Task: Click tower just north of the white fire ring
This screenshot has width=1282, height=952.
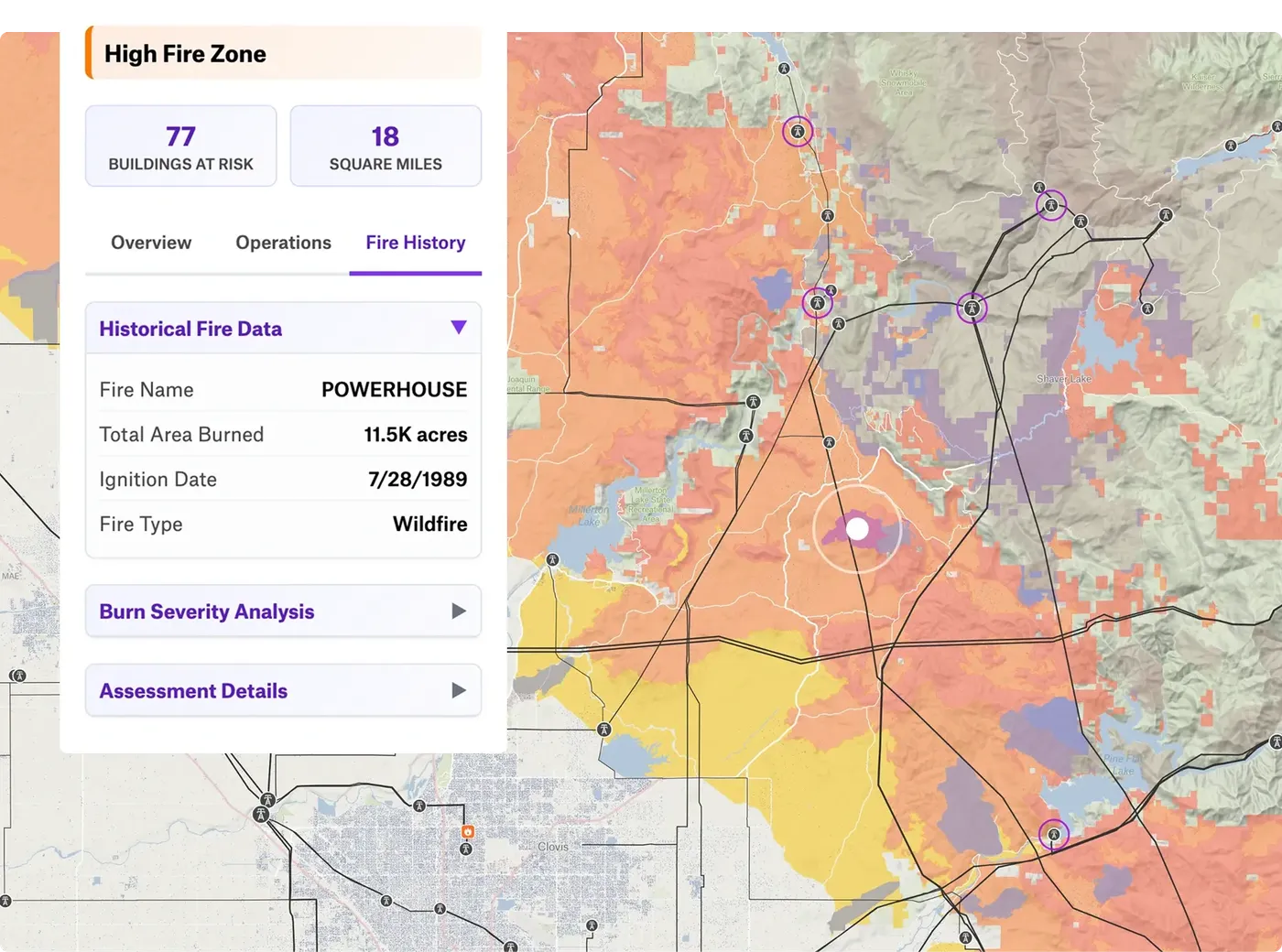Action: (x=829, y=442)
